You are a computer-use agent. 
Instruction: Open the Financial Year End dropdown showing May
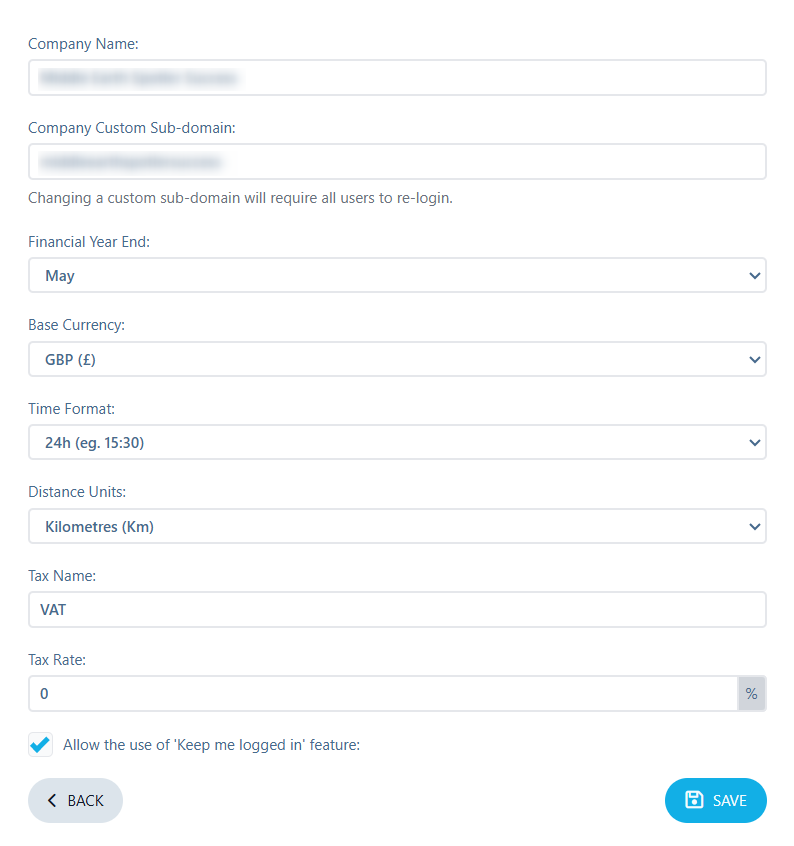point(397,275)
